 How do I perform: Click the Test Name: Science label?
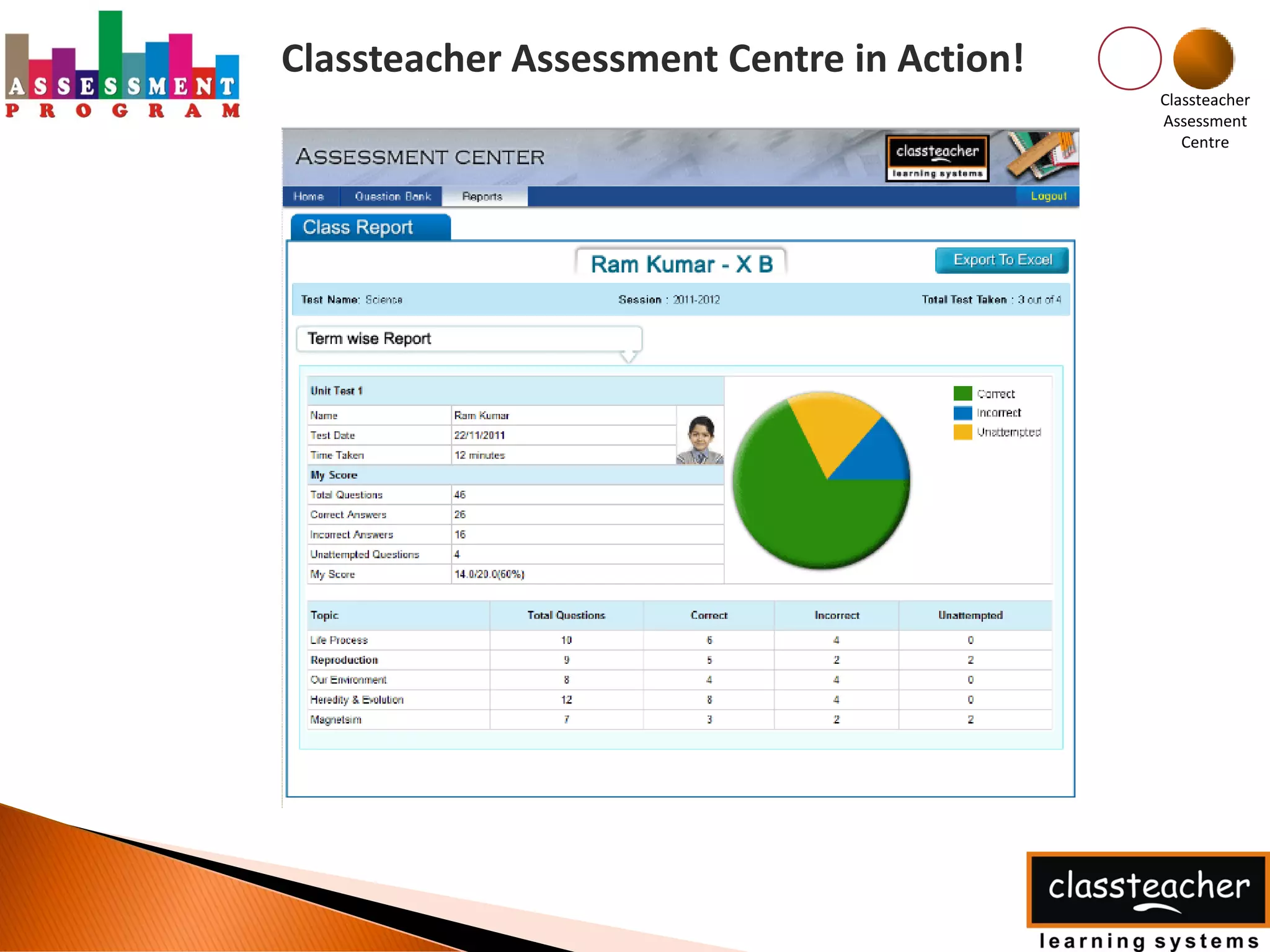(352, 299)
